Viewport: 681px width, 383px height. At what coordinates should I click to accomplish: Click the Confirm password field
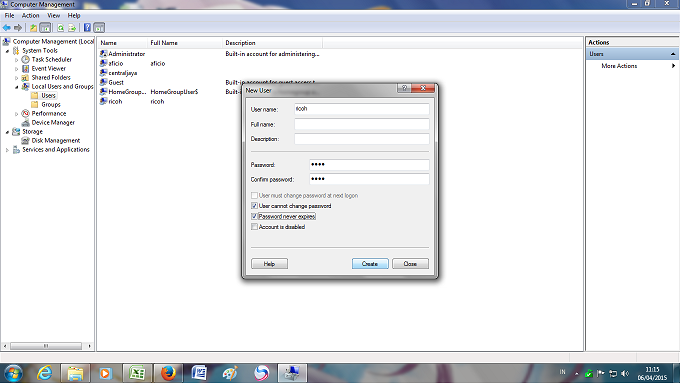(369, 179)
